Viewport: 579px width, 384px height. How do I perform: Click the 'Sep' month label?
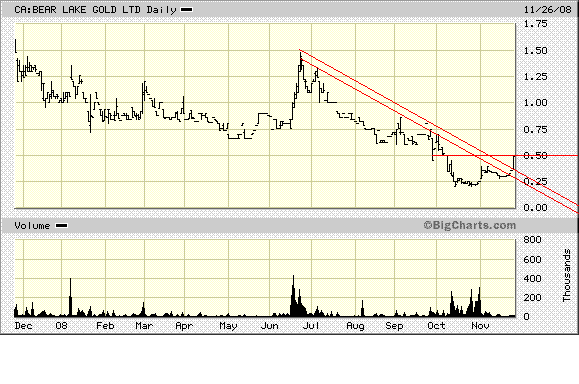(394, 326)
